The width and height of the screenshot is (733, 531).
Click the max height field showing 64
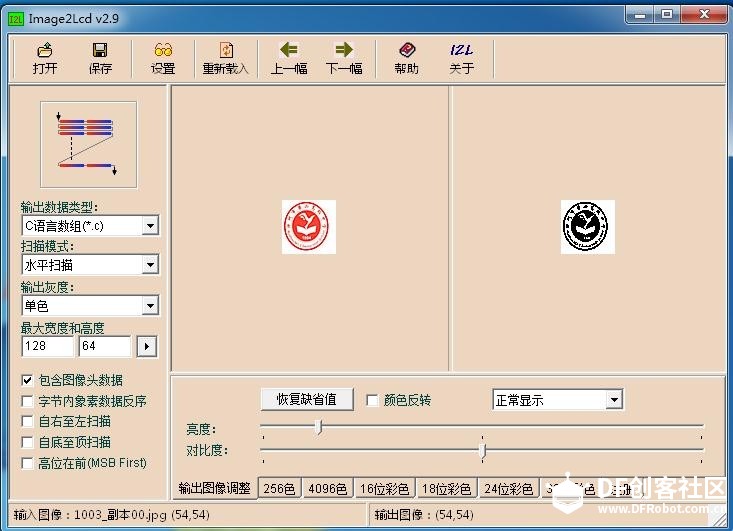[105, 346]
